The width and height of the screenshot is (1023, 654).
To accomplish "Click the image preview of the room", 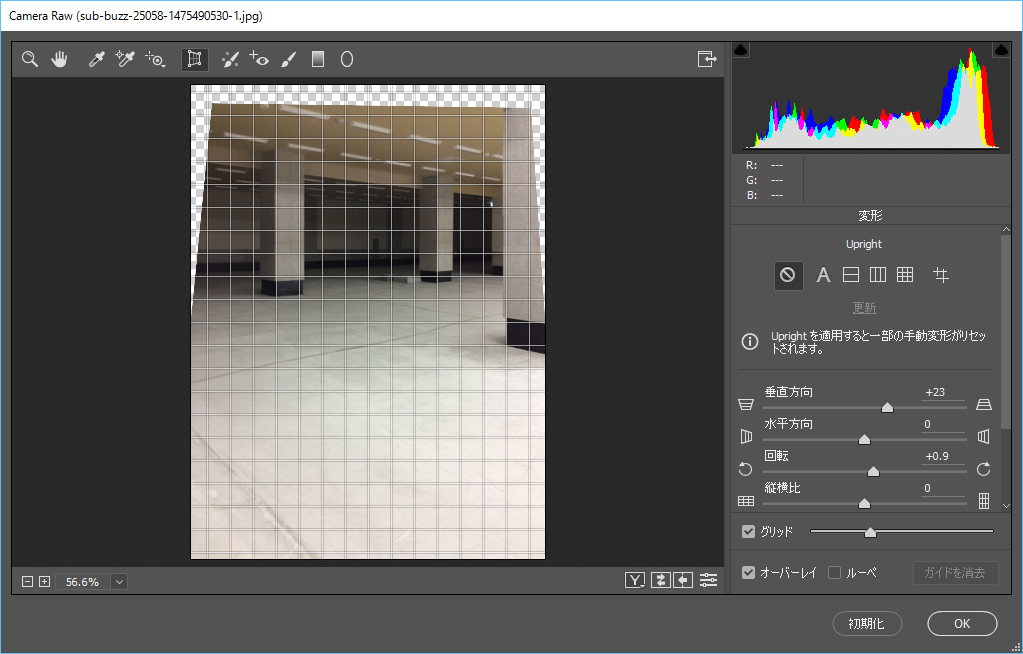I will (x=368, y=322).
